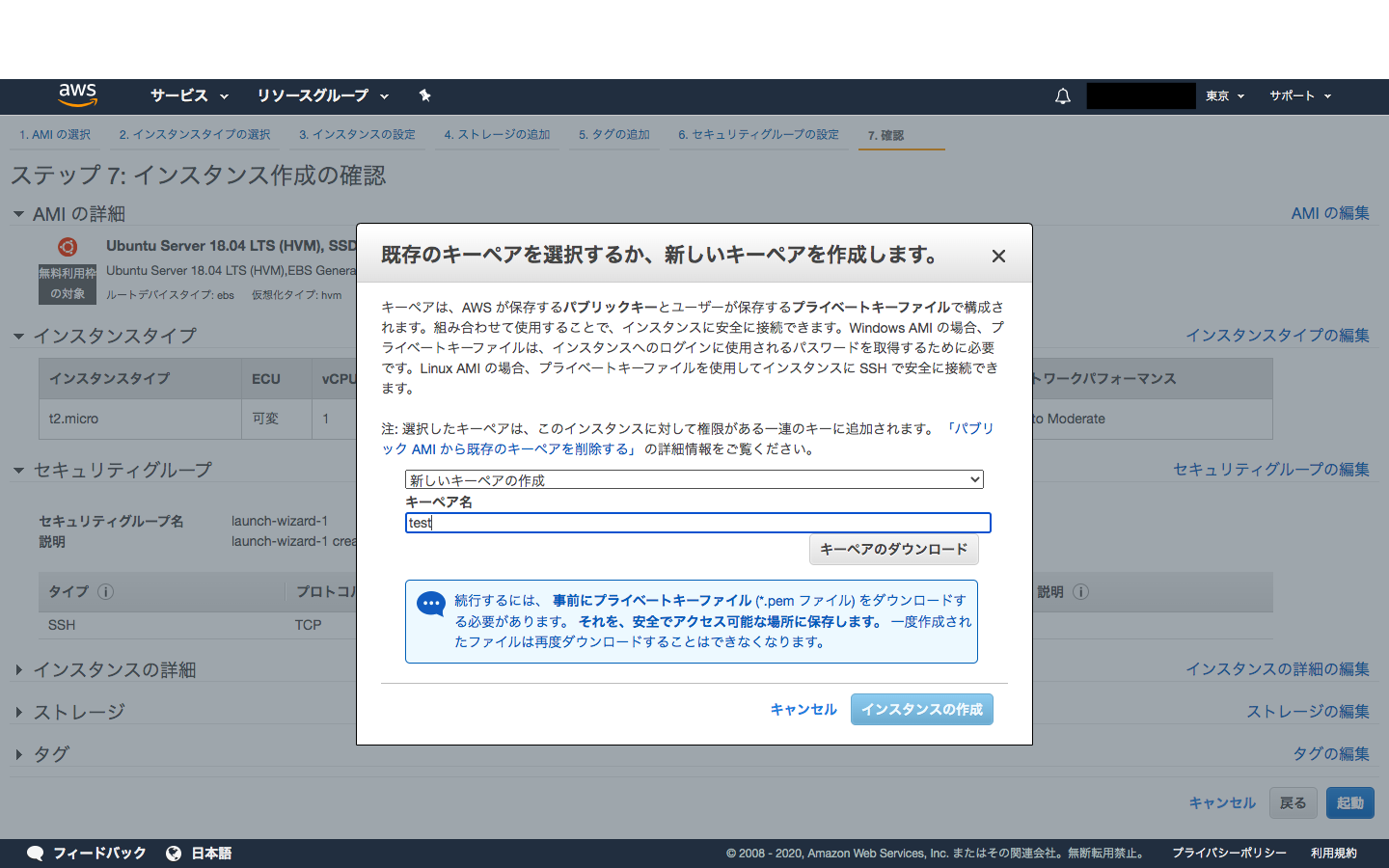The width and height of the screenshot is (1389, 868).
Task: Open the key pair selection dropdown
Action: [x=694, y=479]
